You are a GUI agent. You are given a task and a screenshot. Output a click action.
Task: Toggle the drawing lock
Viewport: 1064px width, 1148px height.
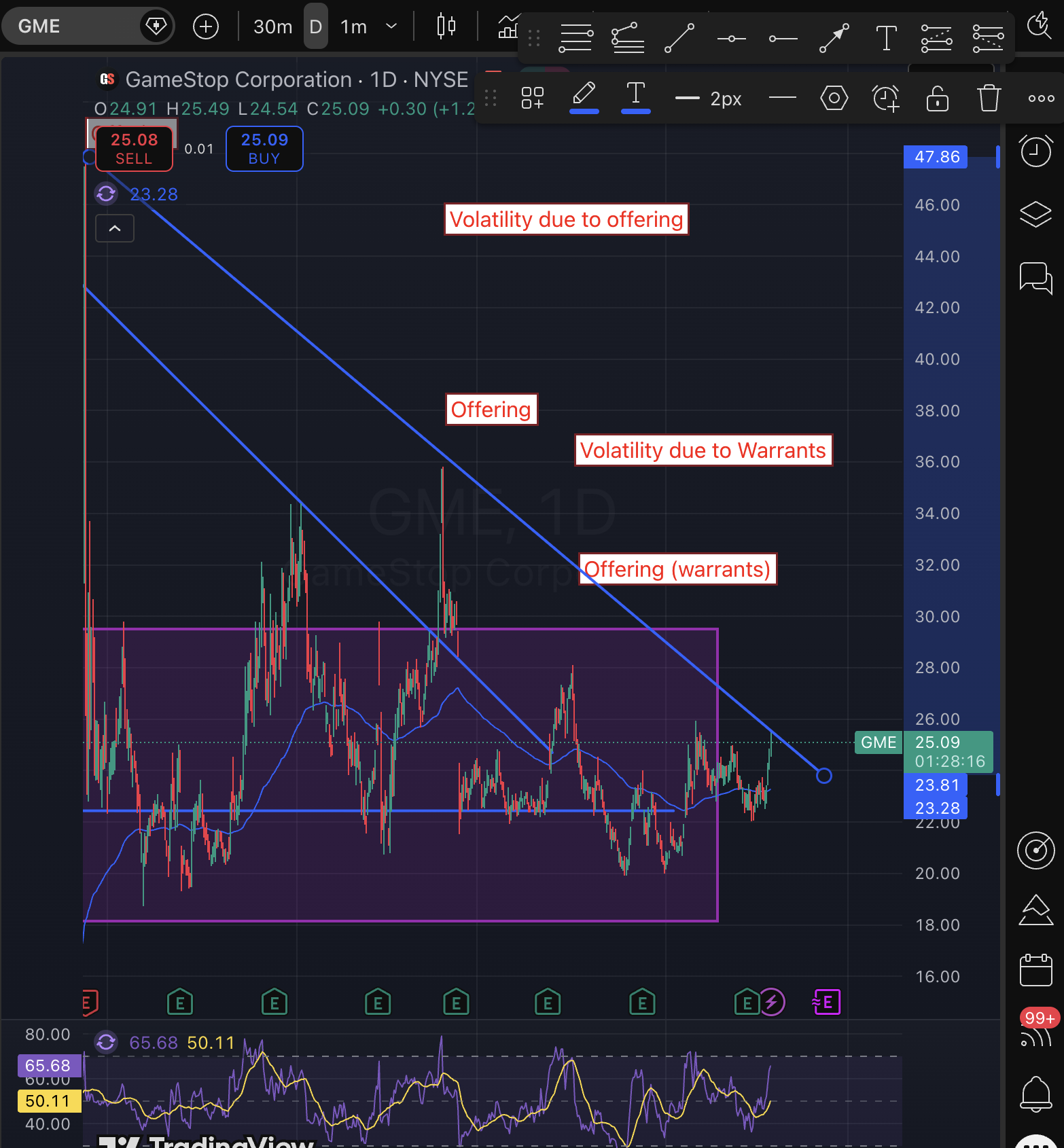938,98
